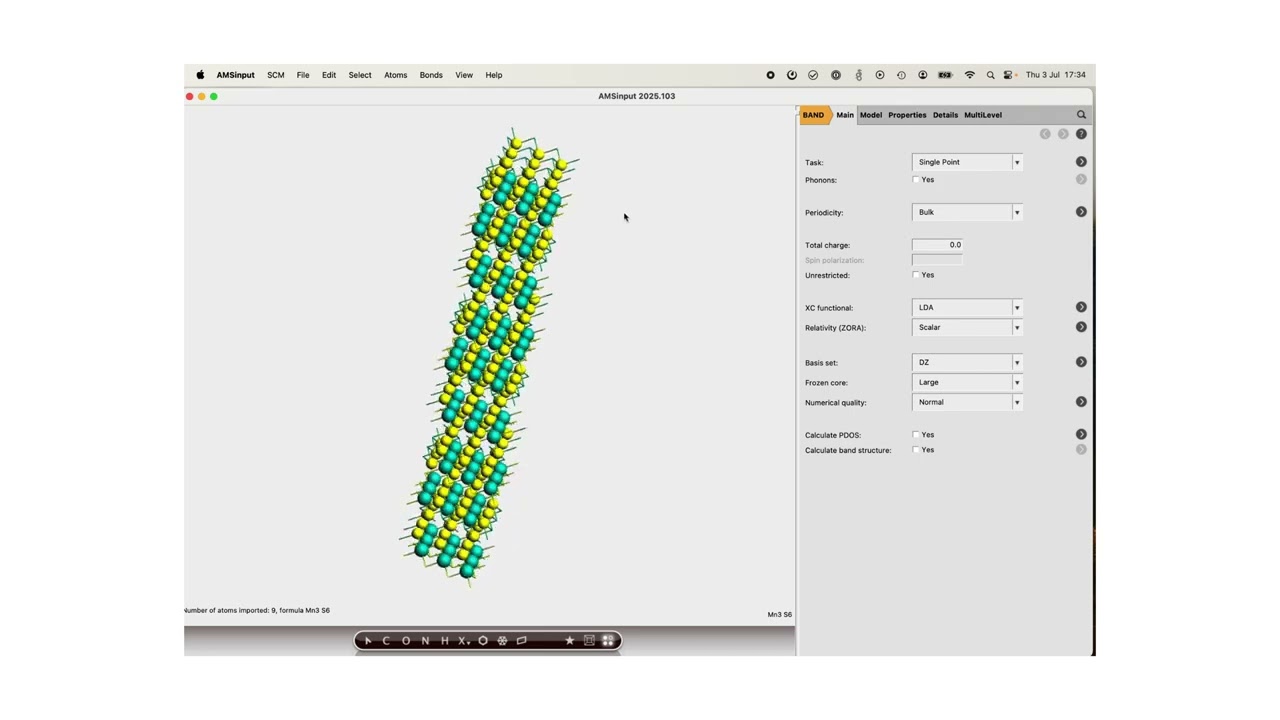Open Task details arrow
This screenshot has height=720, width=1280.
click(x=1081, y=162)
